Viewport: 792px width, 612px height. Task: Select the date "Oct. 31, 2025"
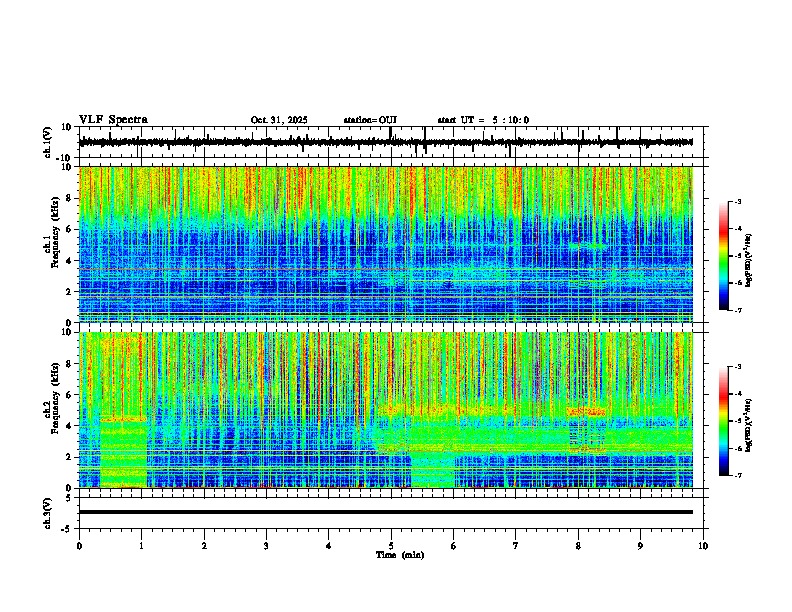click(279, 120)
